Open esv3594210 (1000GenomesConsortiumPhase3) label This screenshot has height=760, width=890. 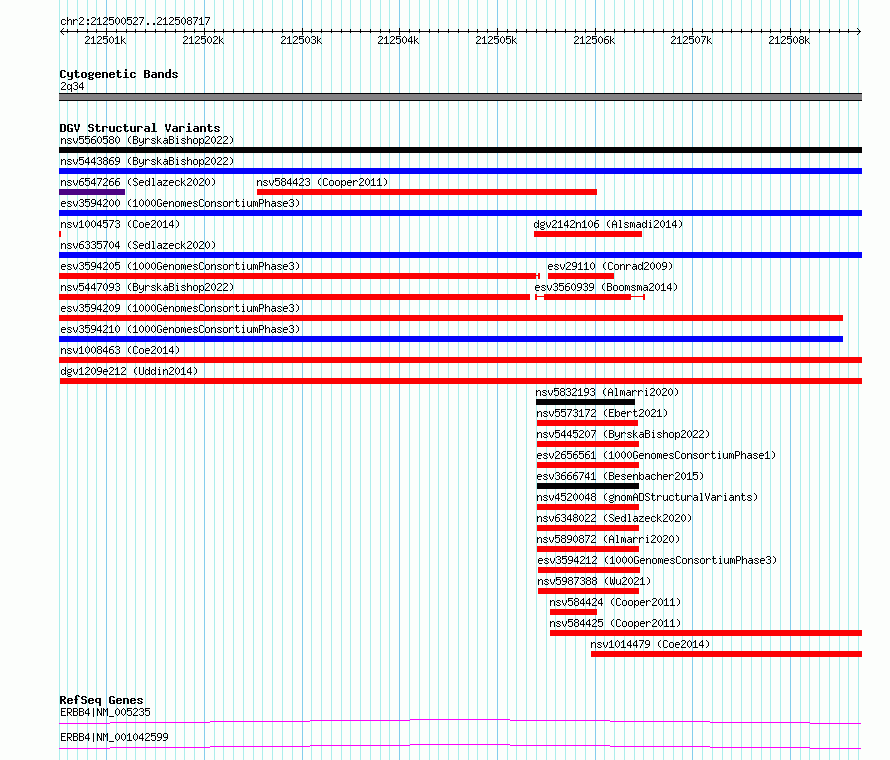click(x=180, y=329)
